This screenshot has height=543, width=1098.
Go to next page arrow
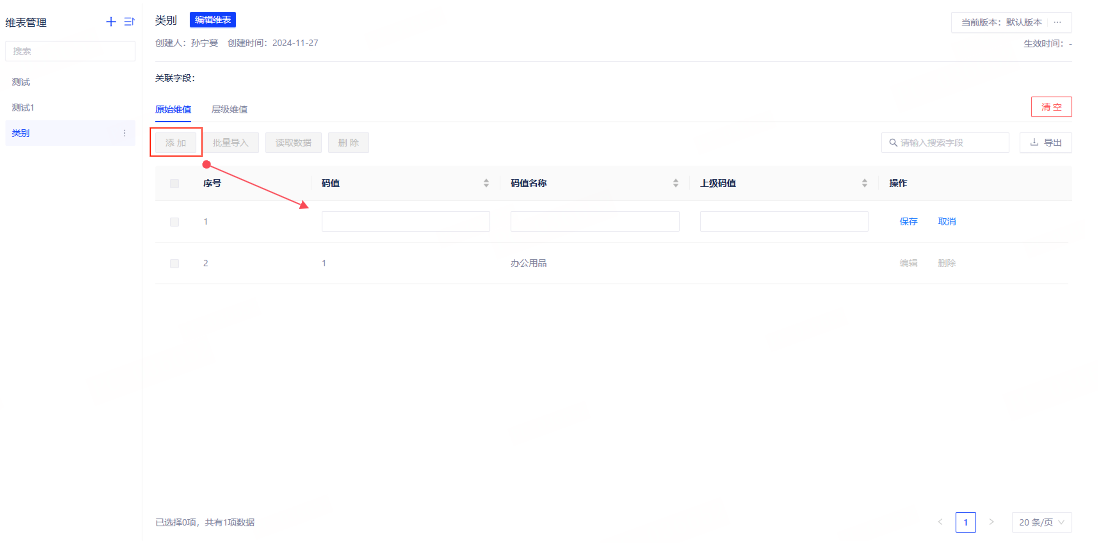point(991,522)
